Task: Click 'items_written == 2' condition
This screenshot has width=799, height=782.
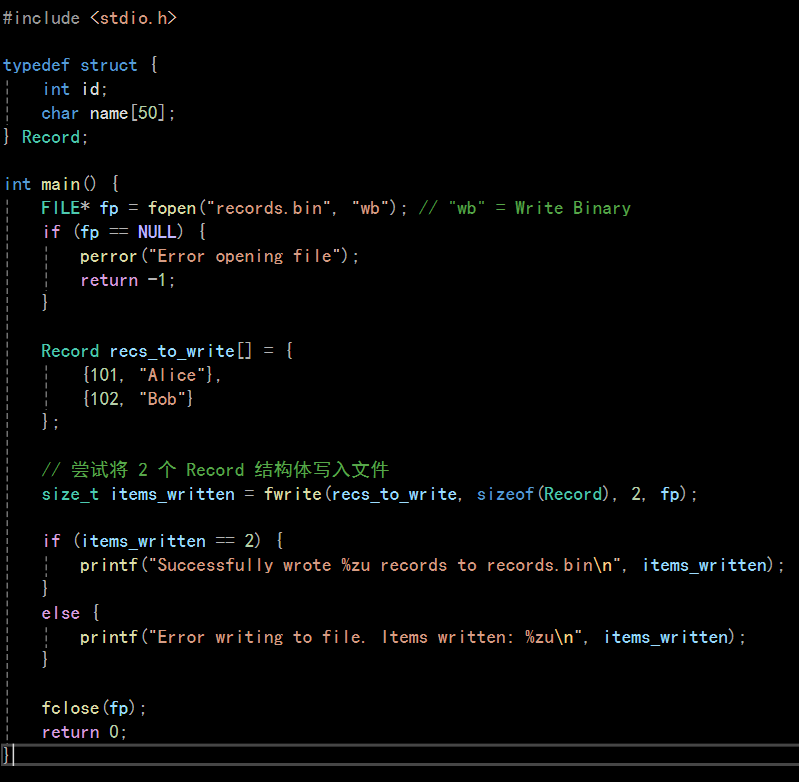Action: tap(167, 541)
